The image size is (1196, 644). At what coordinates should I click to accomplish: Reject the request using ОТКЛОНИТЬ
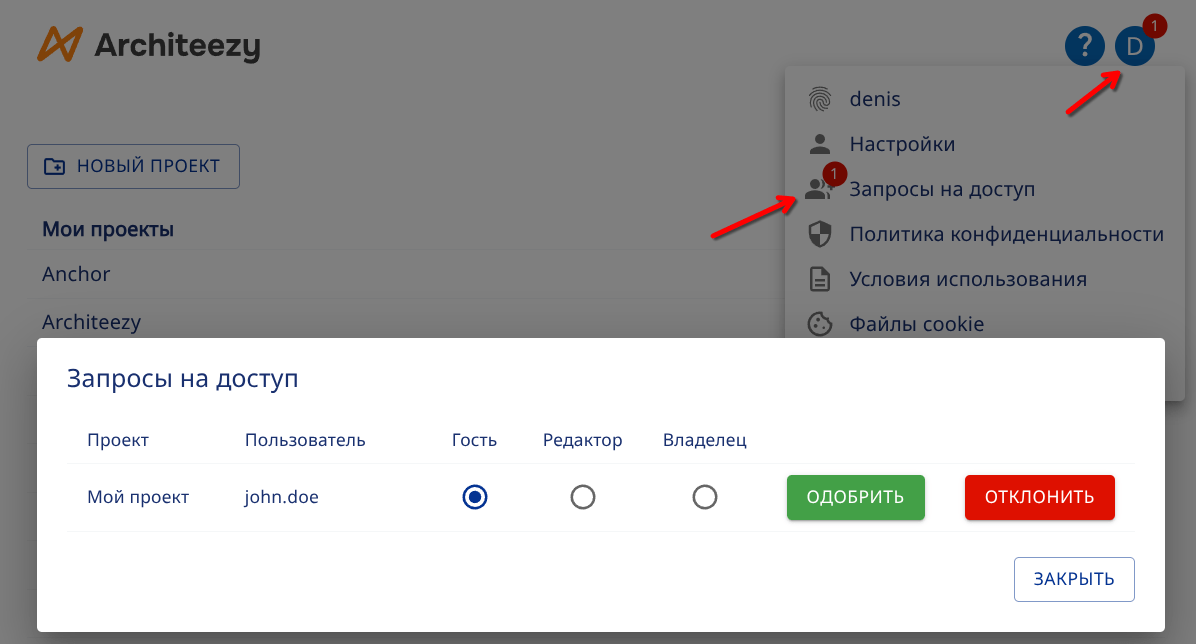point(1039,497)
